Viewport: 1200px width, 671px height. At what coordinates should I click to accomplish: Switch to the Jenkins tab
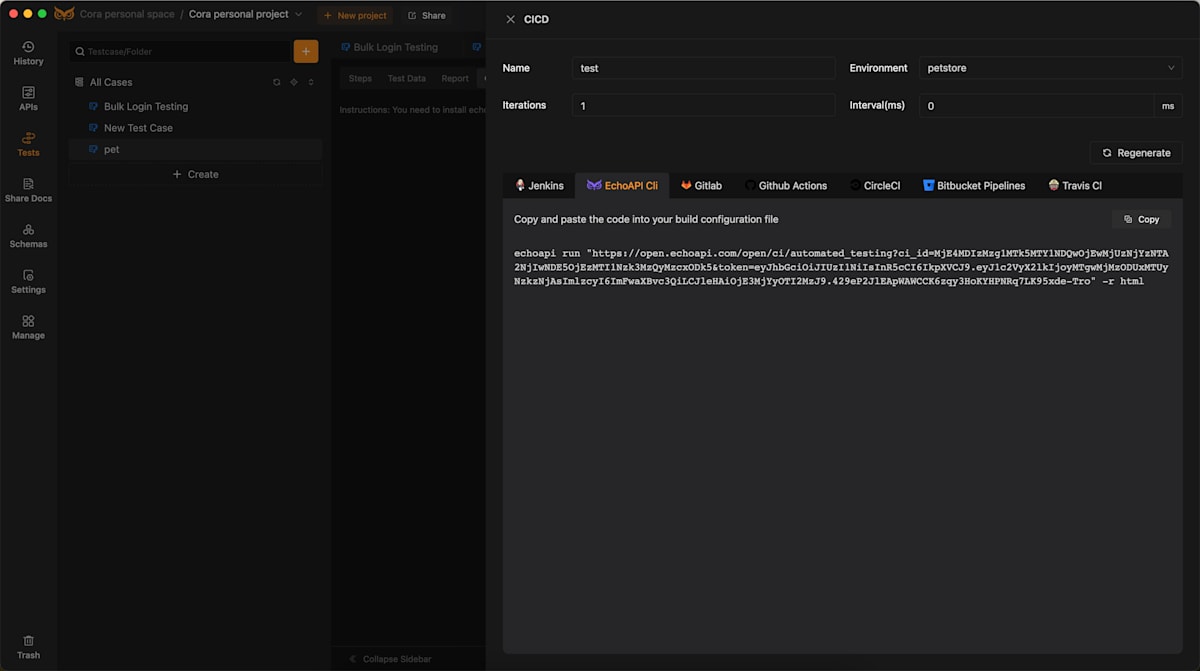[x=539, y=185]
